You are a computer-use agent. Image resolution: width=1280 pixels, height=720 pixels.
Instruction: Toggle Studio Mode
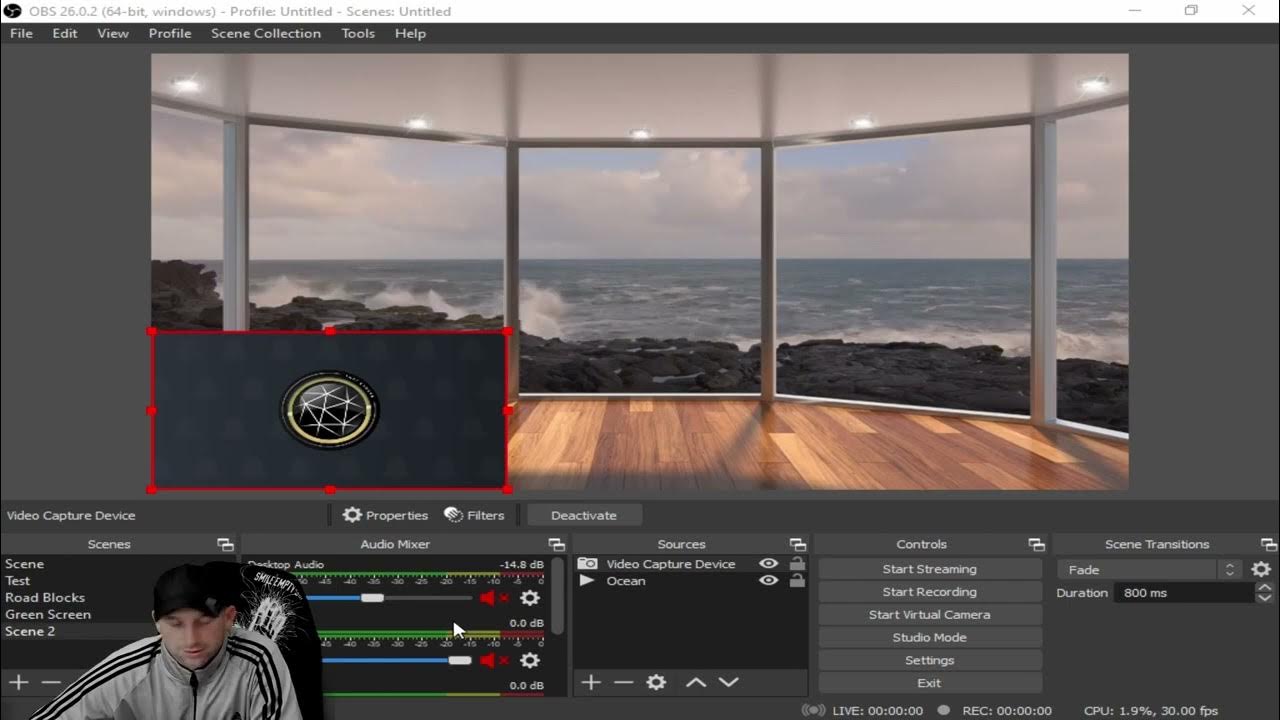930,637
